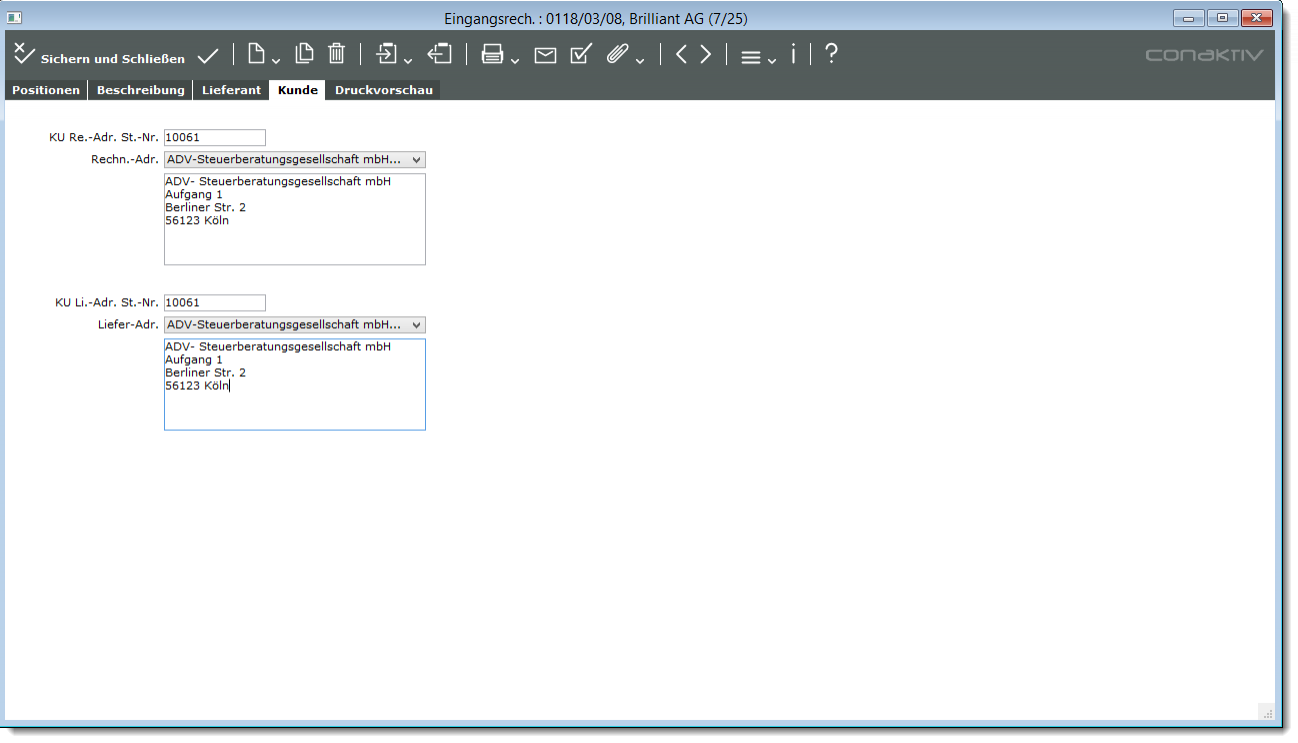Image resolution: width=1298 pixels, height=743 pixels.
Task: Go to next record arrow
Action: [706, 55]
